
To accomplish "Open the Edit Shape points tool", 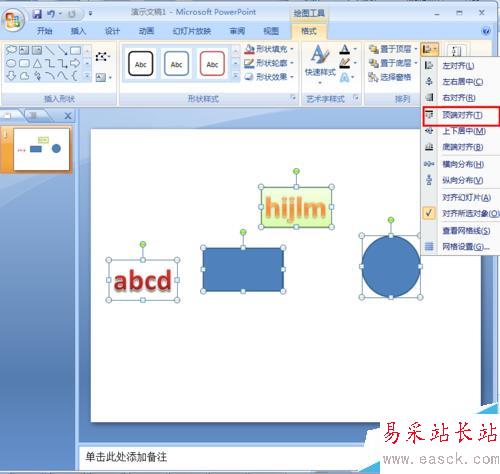I will [x=102, y=56].
